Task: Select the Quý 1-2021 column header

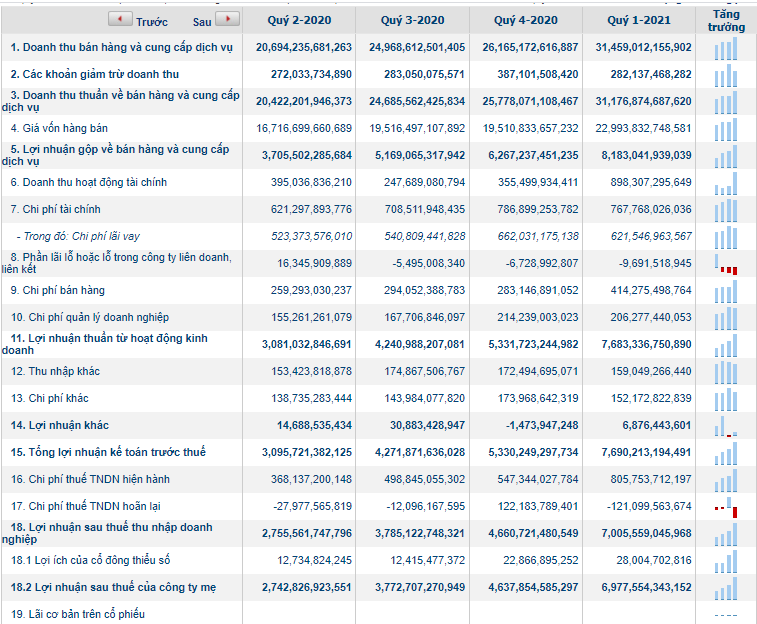Action: [638, 20]
